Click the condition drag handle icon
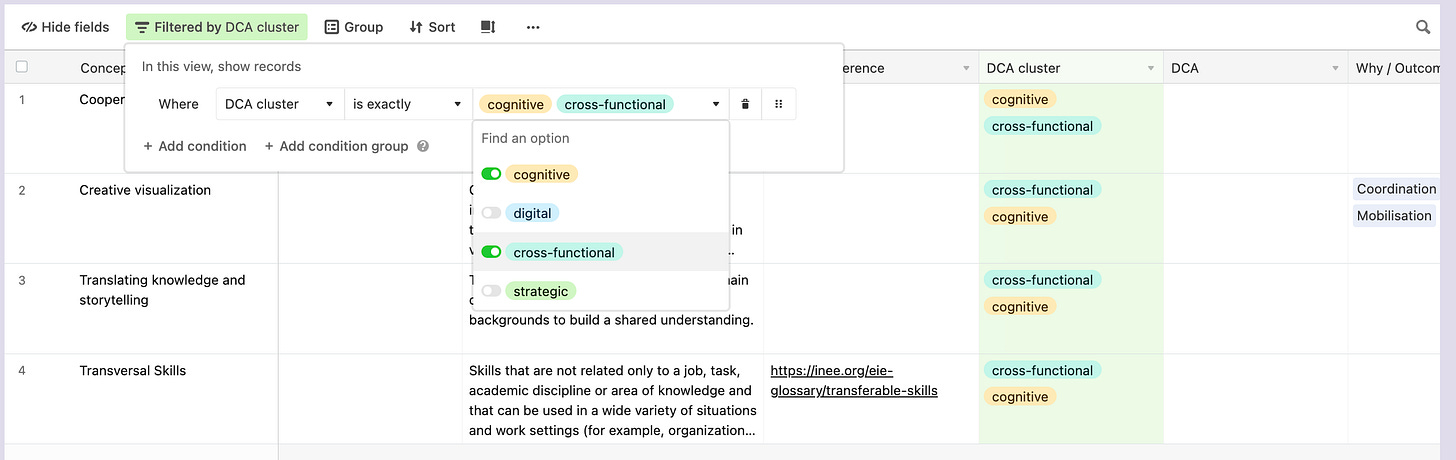 (779, 104)
